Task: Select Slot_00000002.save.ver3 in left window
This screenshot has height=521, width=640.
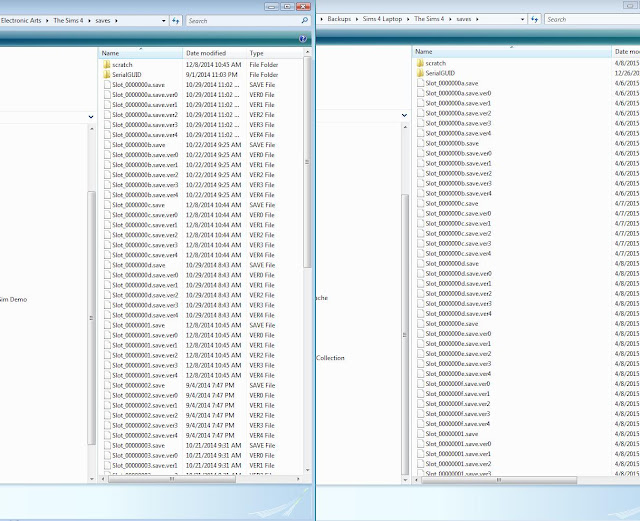Action: point(145,425)
